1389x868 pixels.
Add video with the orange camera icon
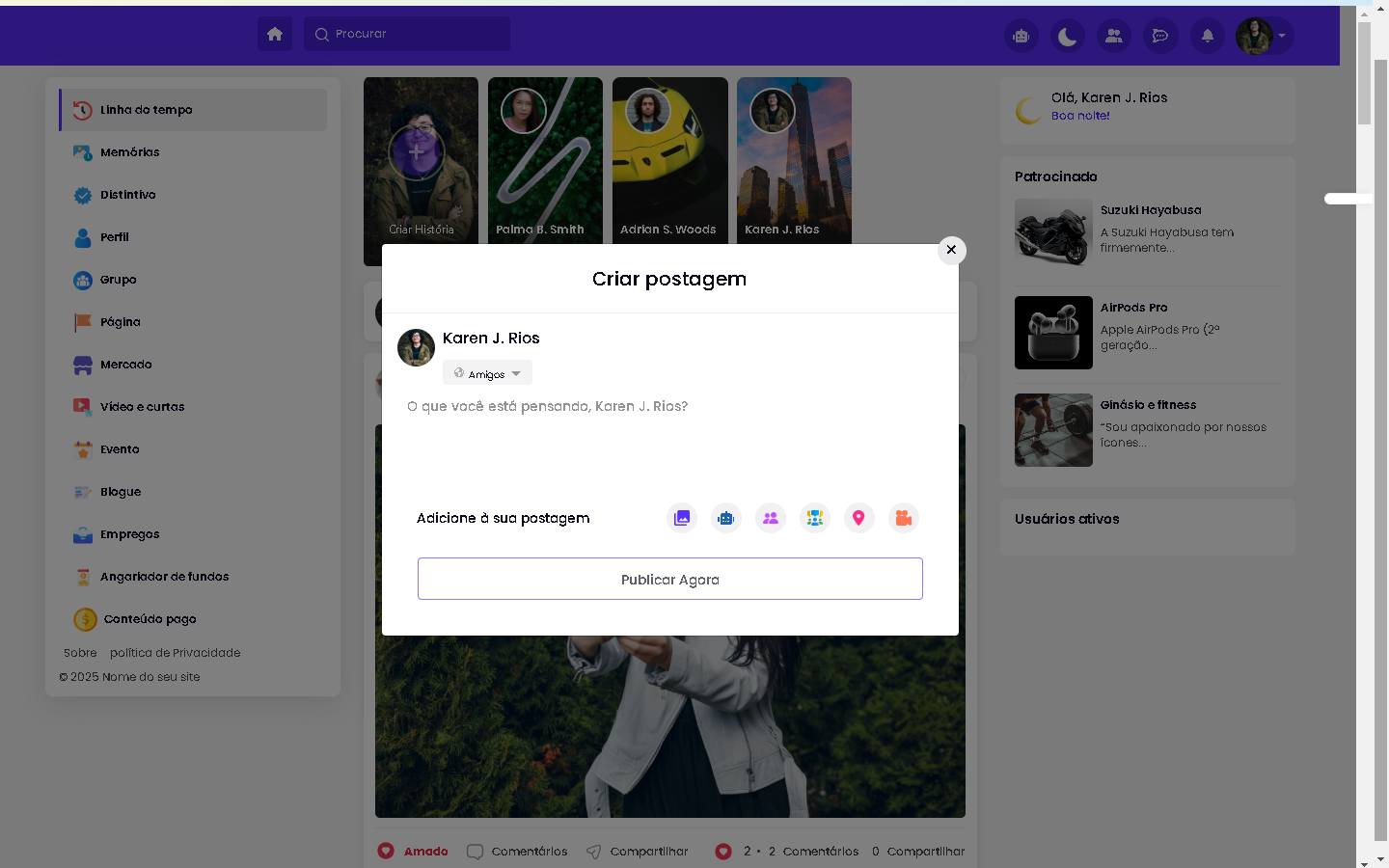coord(904,518)
